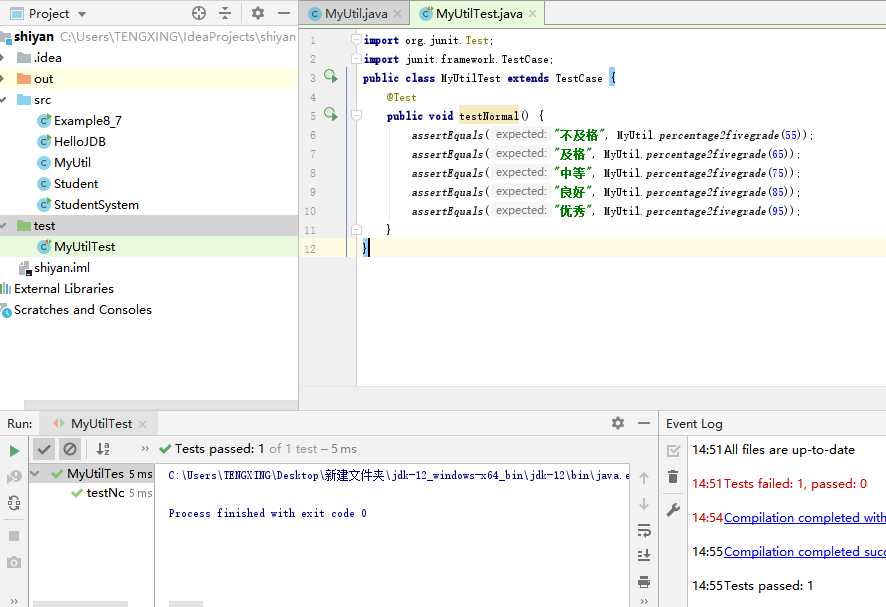Toggle show ignored tests button
886x607 pixels.
coord(70,449)
